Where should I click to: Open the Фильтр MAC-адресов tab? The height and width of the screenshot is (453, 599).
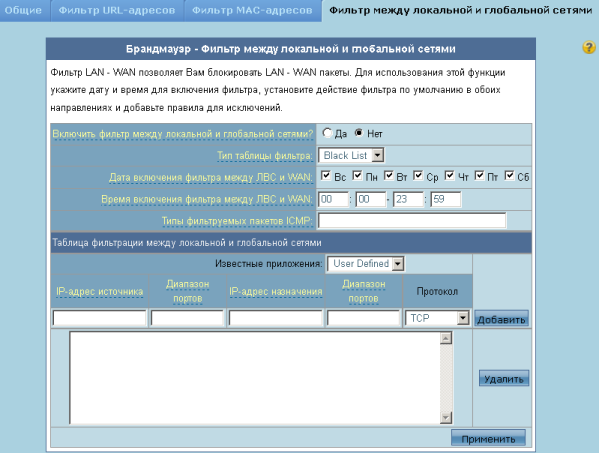[x=252, y=10]
